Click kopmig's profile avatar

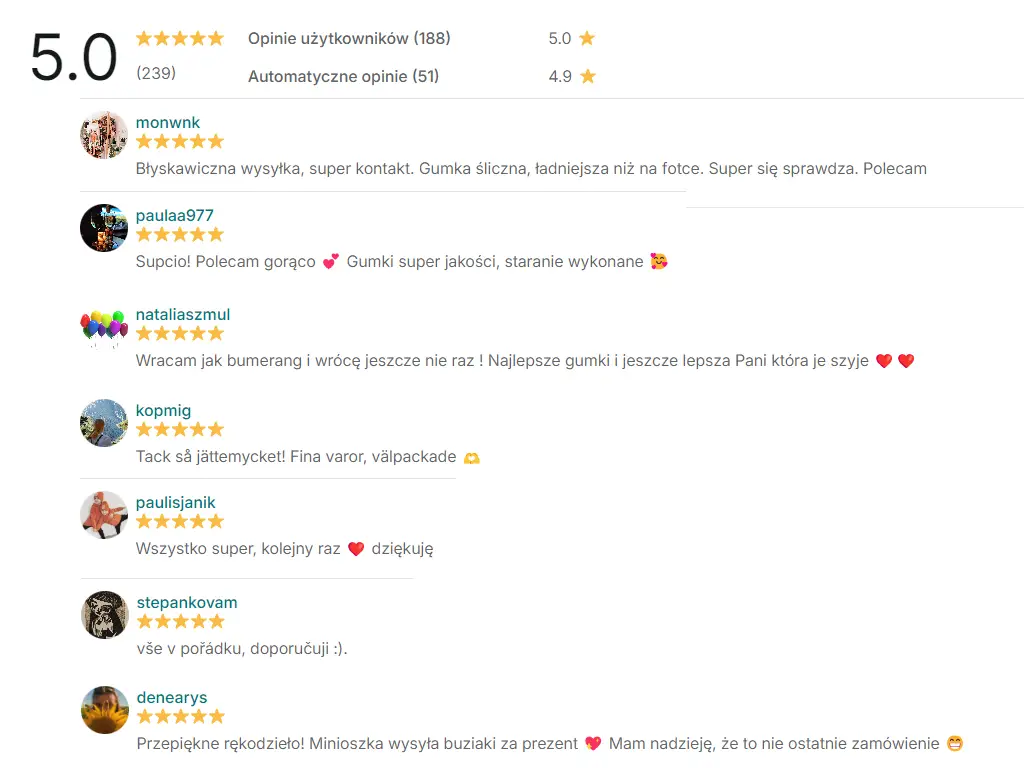[x=104, y=423]
